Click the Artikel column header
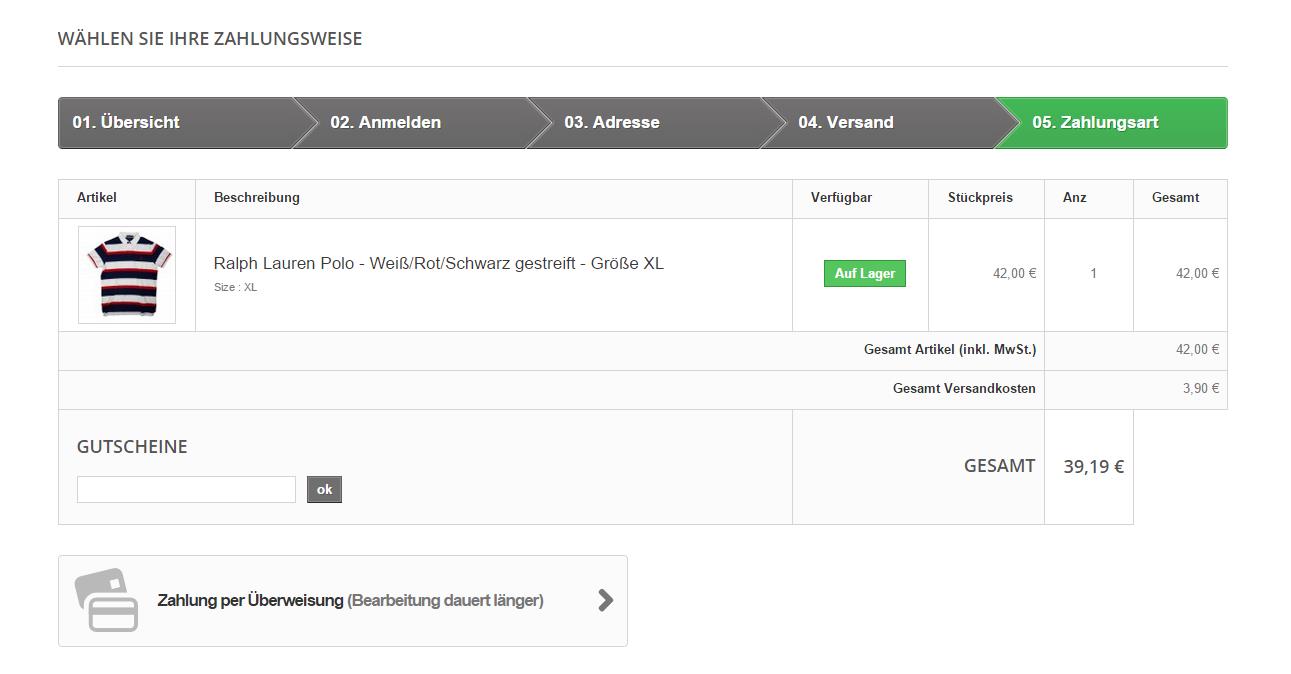This screenshot has width=1291, height=674. 97,197
